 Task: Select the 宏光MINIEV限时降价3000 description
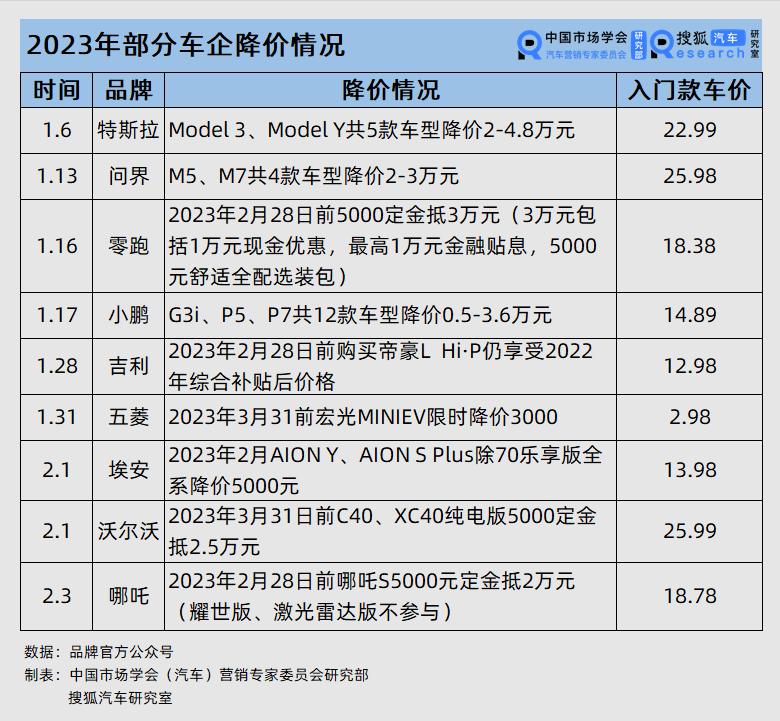363,417
